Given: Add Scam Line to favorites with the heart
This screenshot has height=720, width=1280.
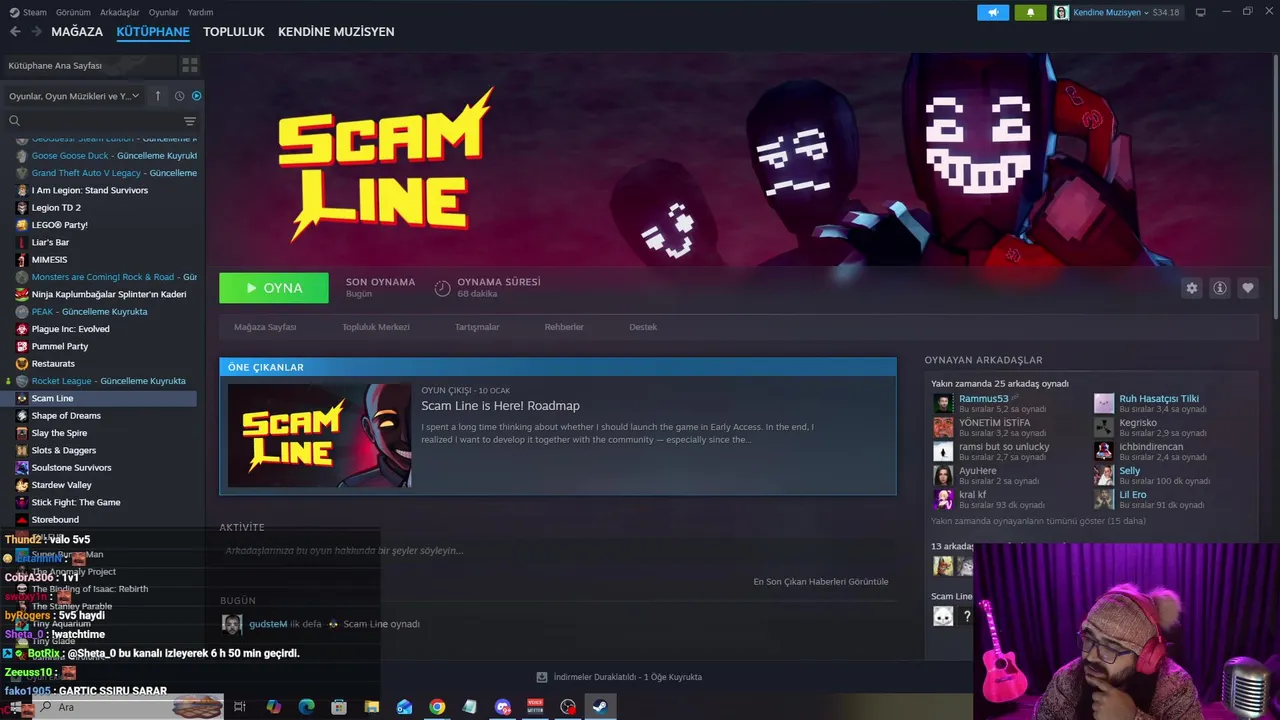Looking at the screenshot, I should click(1247, 288).
